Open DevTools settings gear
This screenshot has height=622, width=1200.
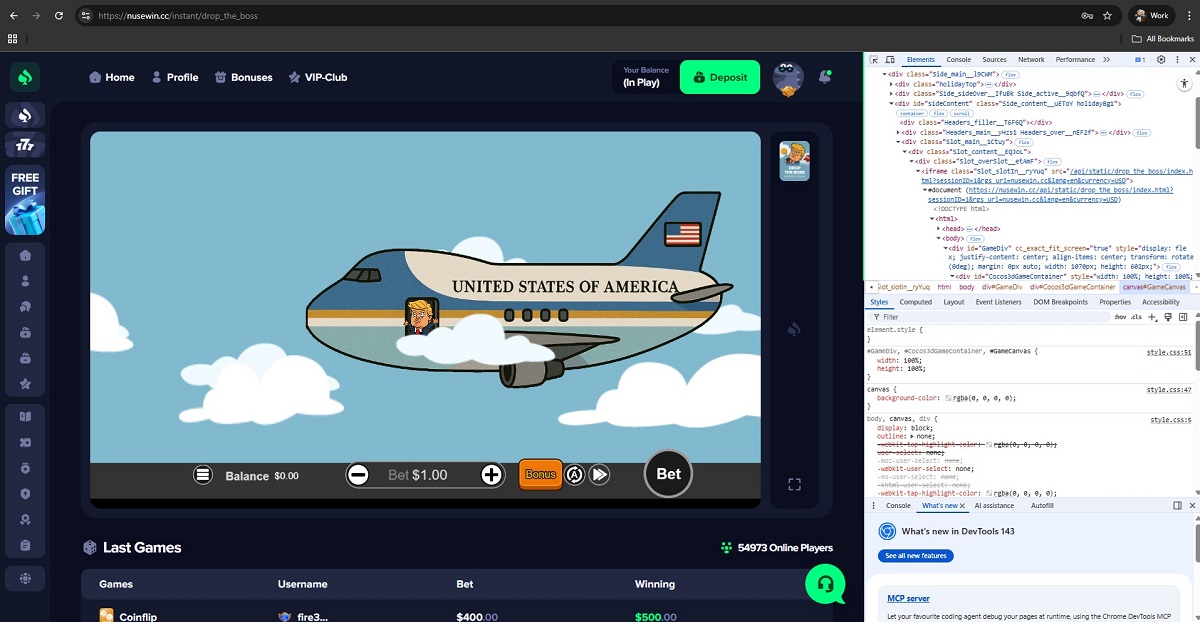point(1161,60)
